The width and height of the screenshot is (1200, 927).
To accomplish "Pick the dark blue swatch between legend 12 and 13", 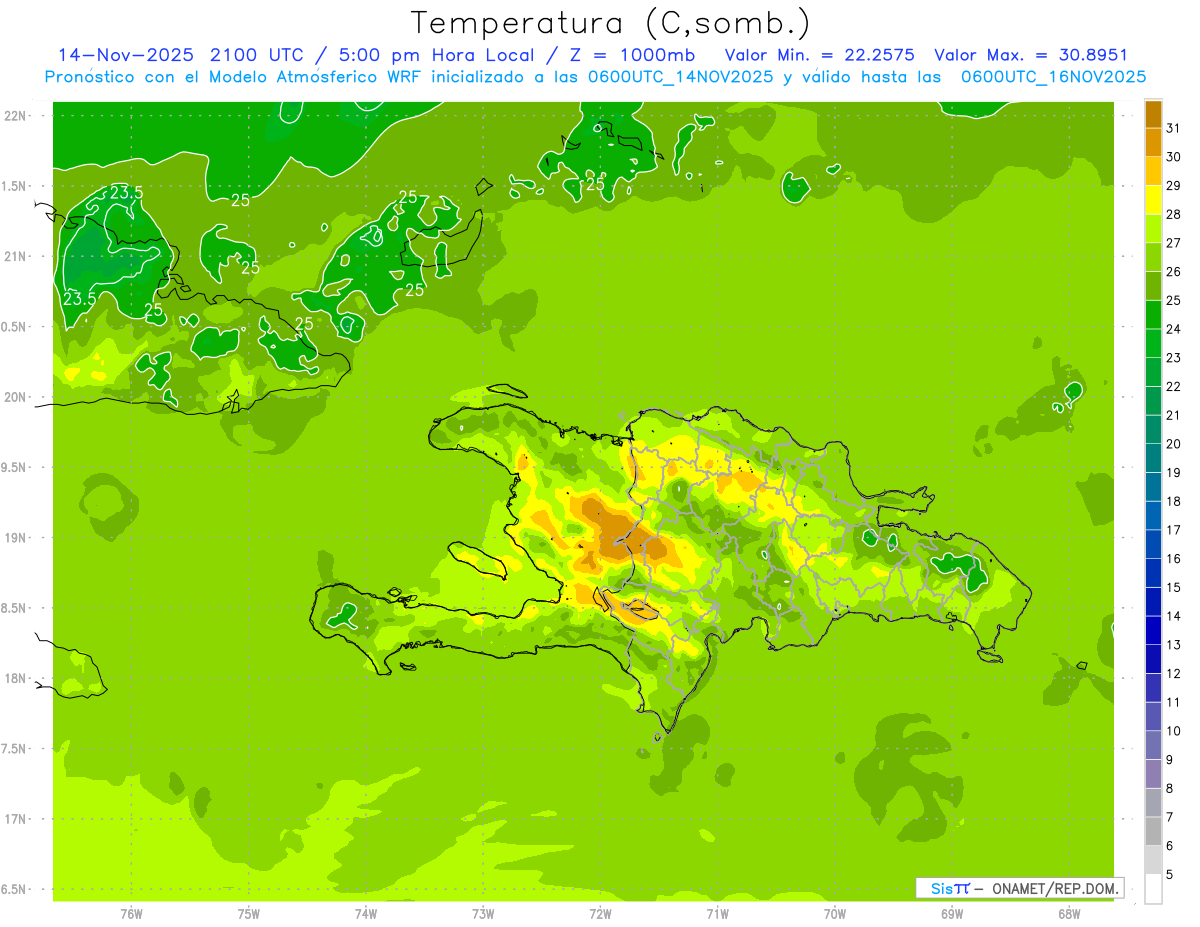I will click(x=1153, y=659).
